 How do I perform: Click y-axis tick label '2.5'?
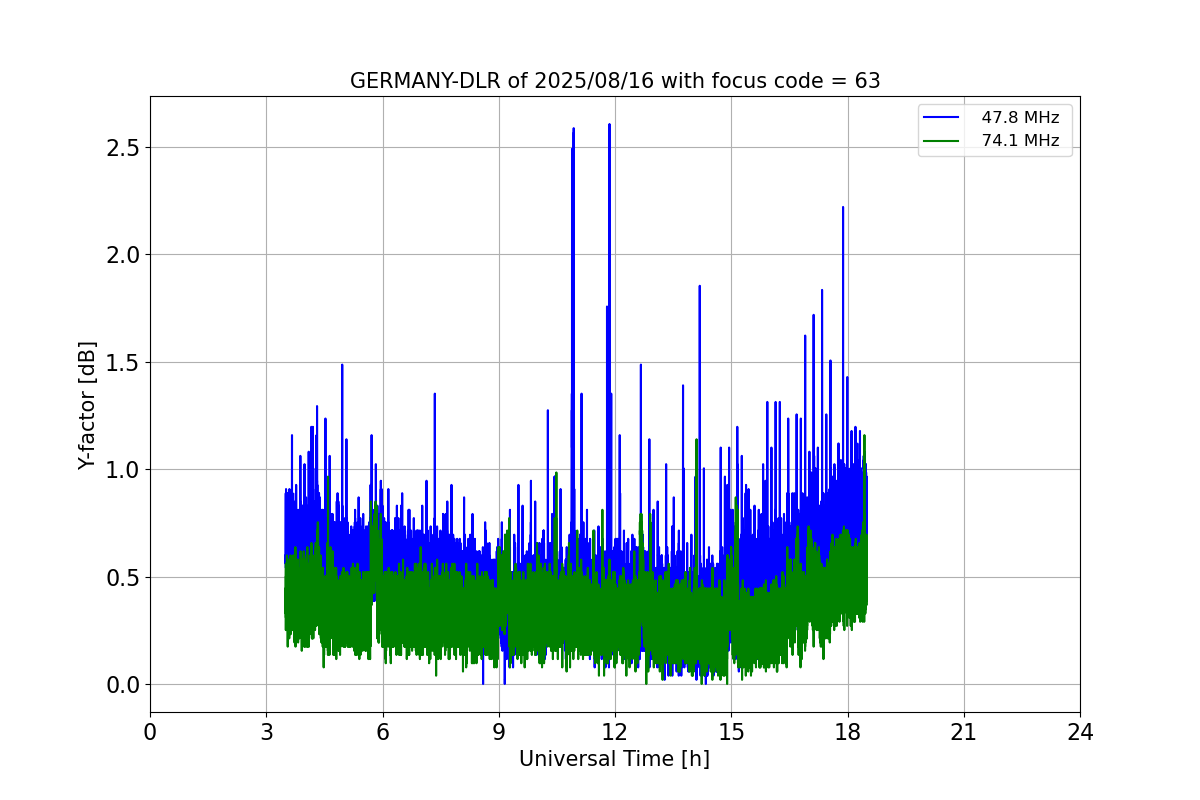(124, 147)
